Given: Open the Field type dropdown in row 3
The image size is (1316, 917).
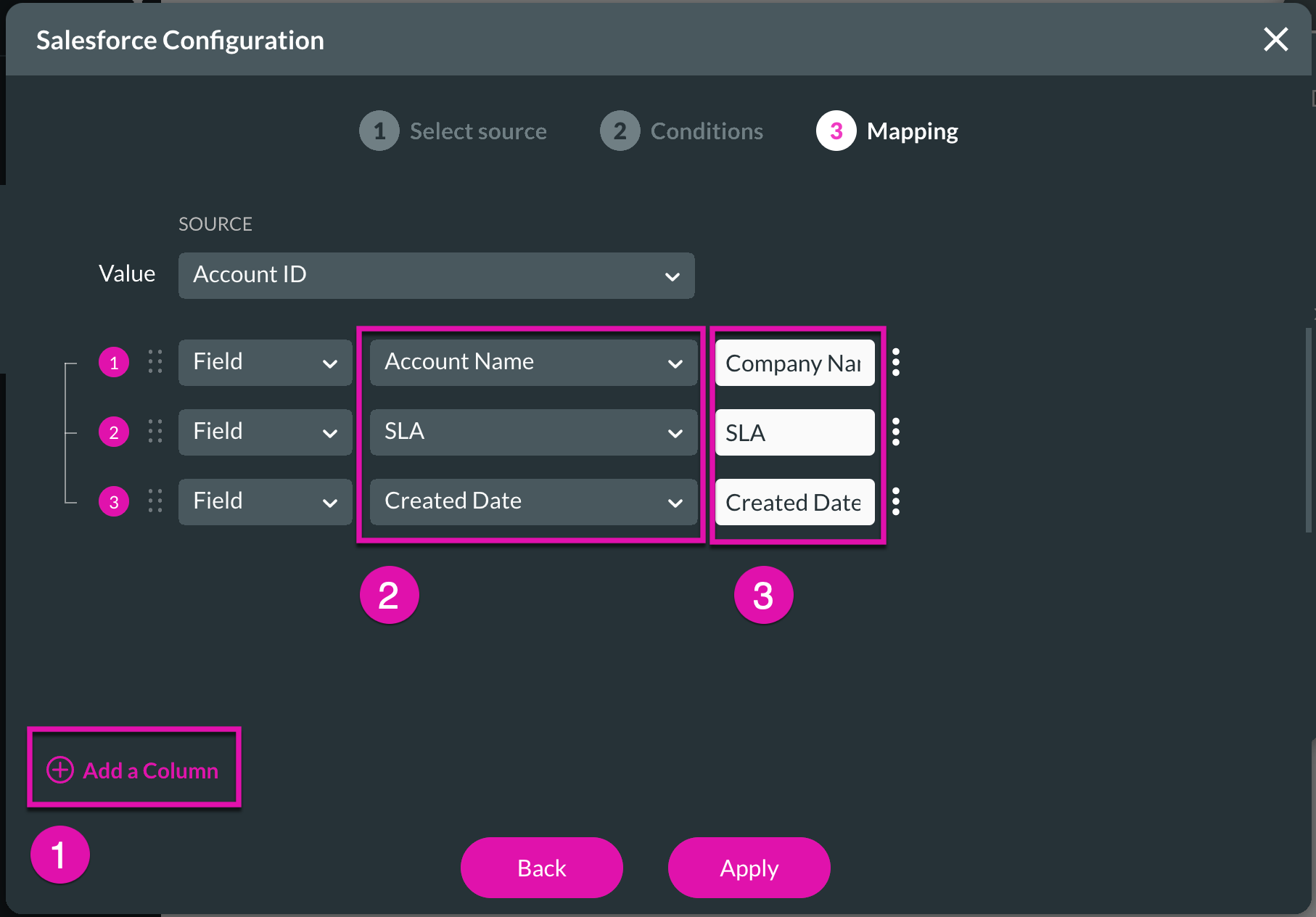Looking at the screenshot, I should point(266,502).
